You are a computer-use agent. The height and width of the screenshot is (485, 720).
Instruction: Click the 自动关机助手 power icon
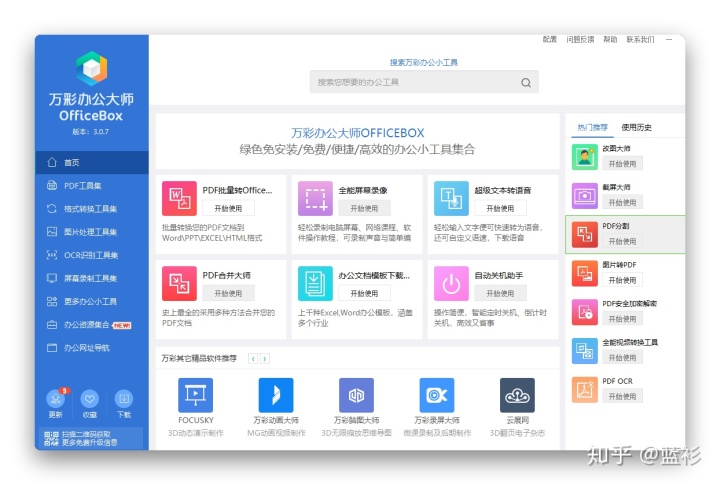pos(451,283)
